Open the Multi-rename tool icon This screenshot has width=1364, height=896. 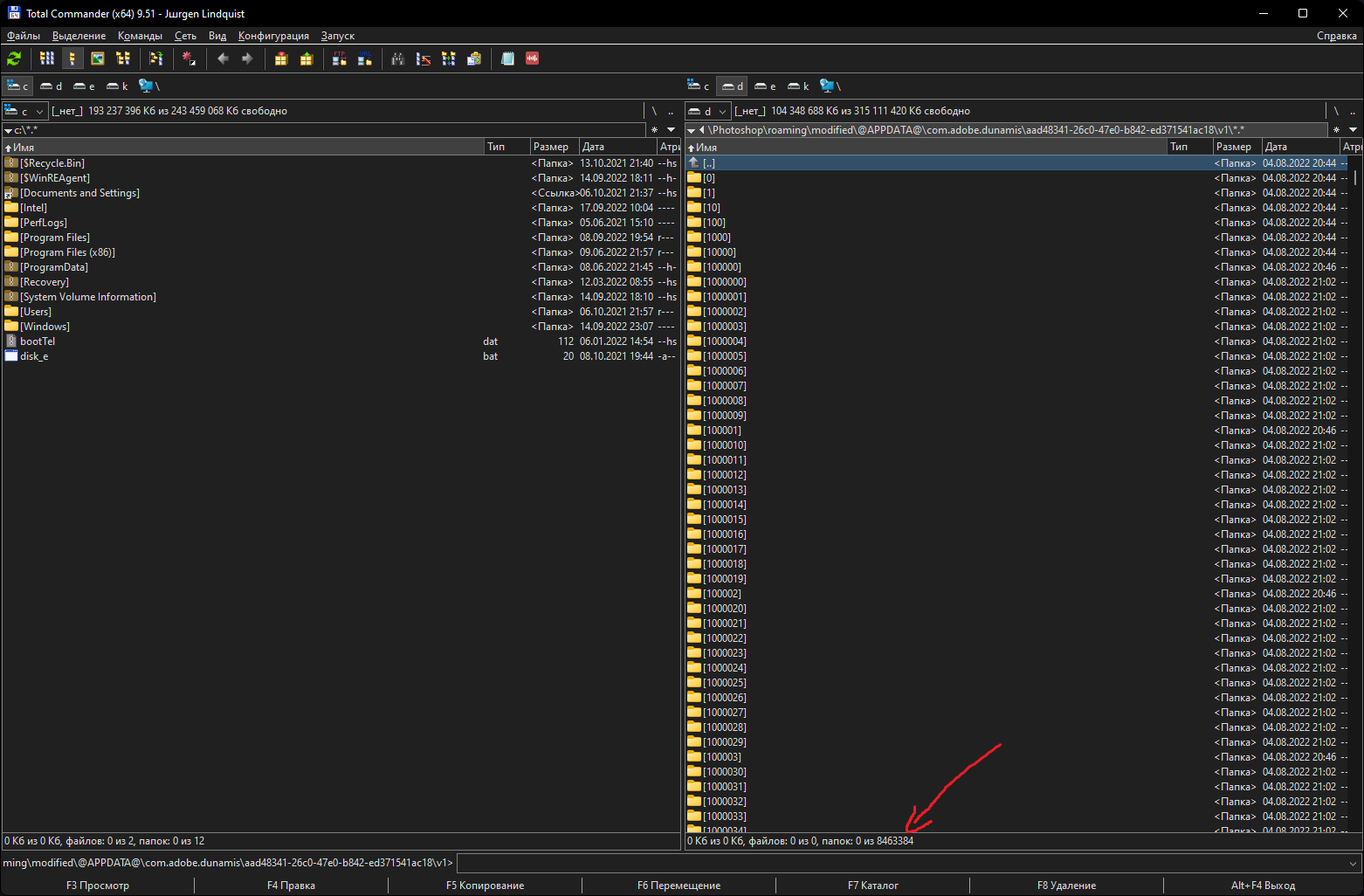click(x=424, y=59)
